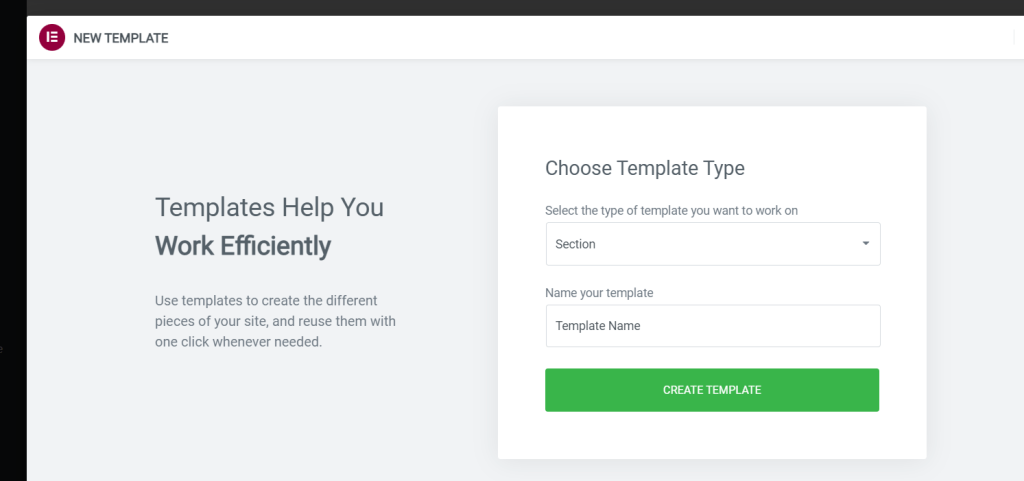The width and height of the screenshot is (1024, 481).
Task: Click empty white space below CREATE TEMPLATE button
Action: (712, 435)
